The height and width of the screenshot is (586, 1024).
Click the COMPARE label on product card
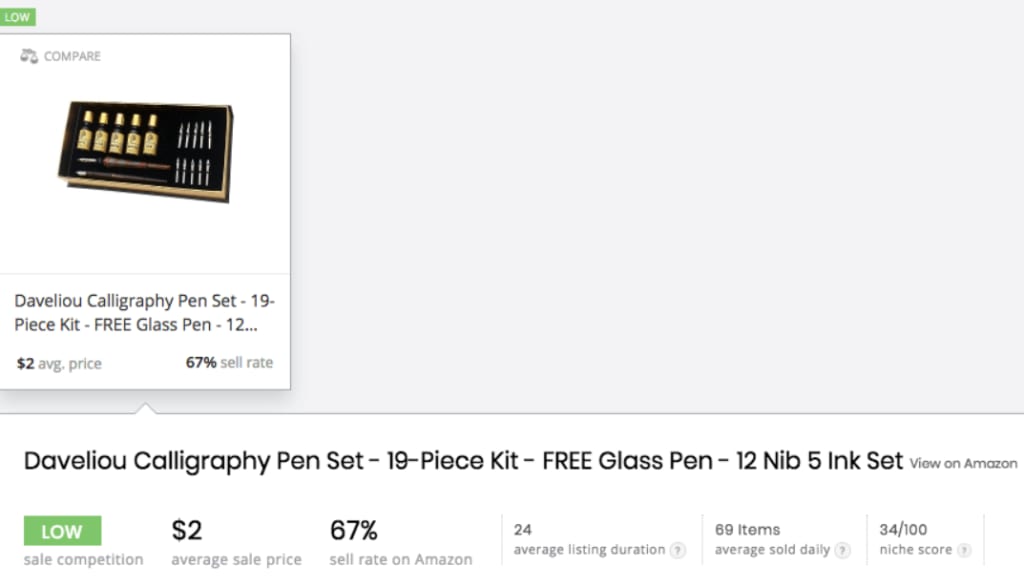click(x=72, y=56)
